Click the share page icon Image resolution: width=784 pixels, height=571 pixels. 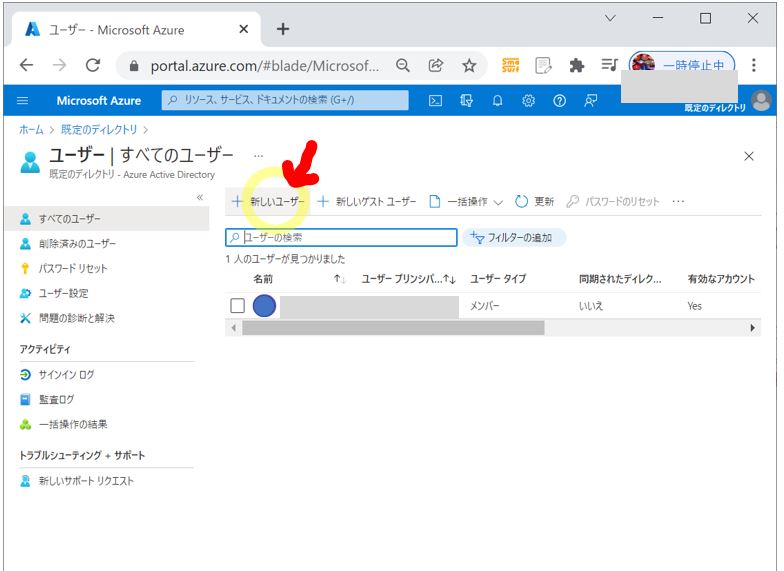(x=436, y=65)
